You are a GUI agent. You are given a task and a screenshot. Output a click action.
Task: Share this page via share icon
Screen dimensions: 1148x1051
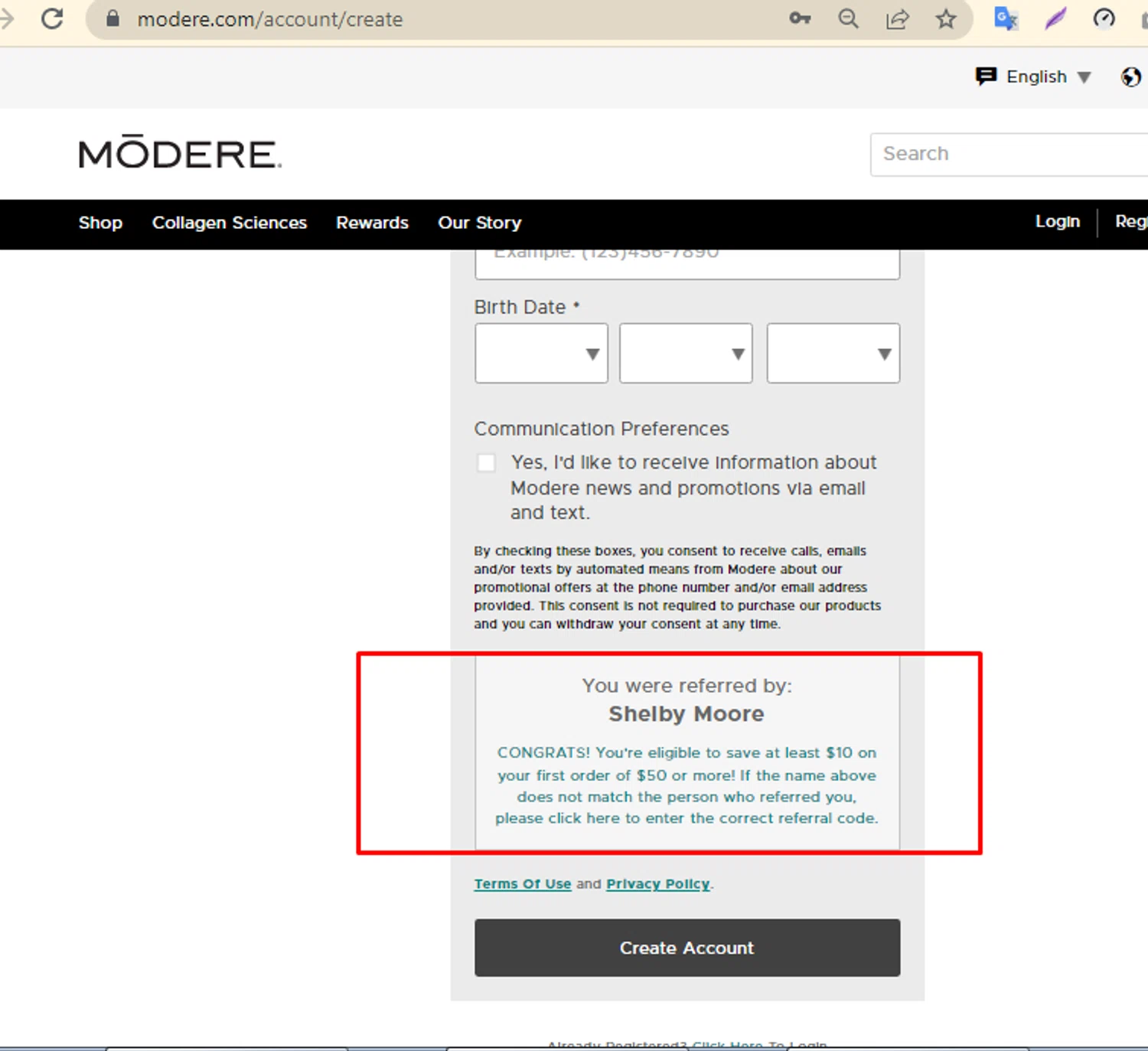pos(897,18)
